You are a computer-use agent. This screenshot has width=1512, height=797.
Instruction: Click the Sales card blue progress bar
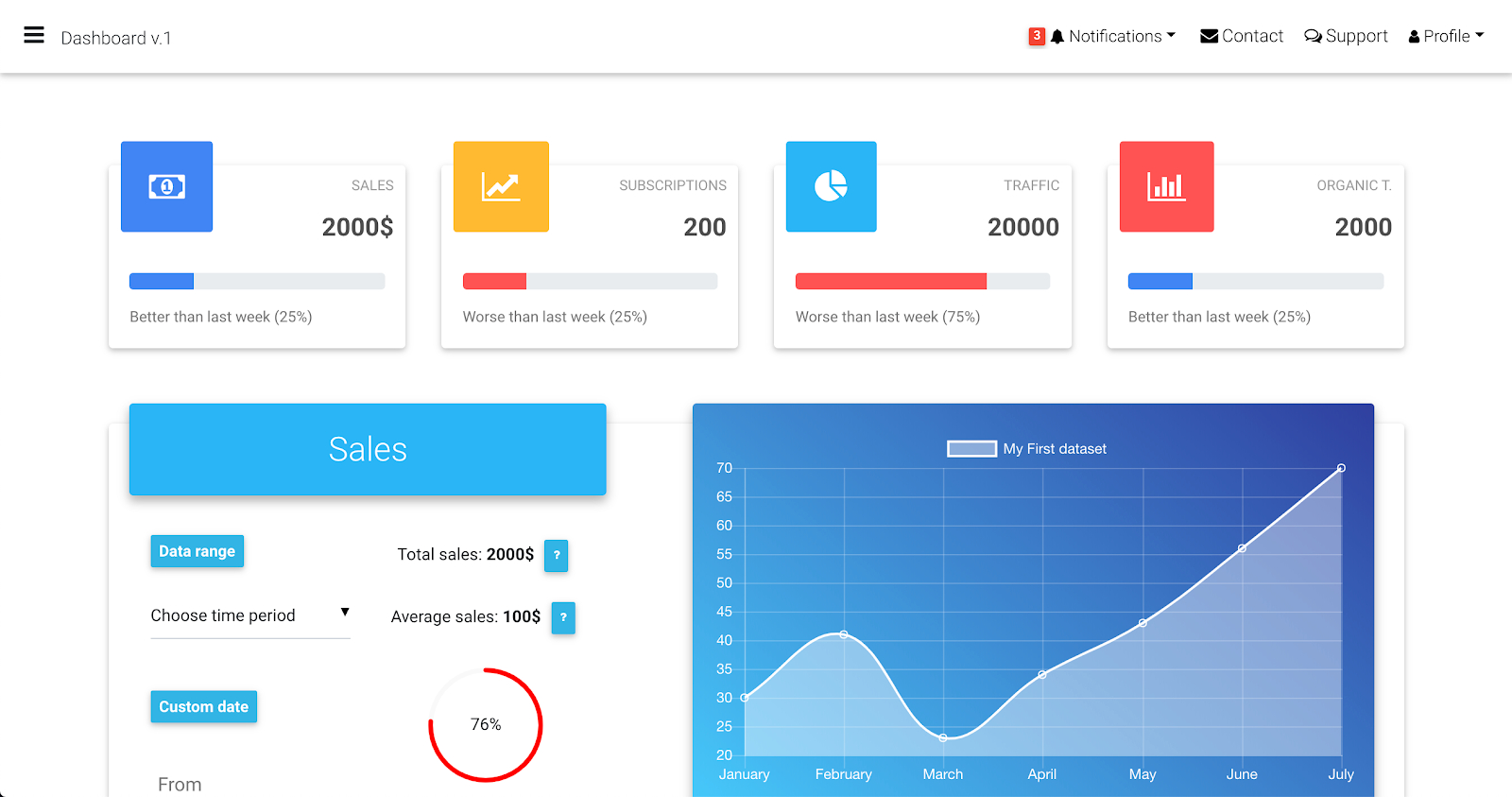click(x=162, y=281)
